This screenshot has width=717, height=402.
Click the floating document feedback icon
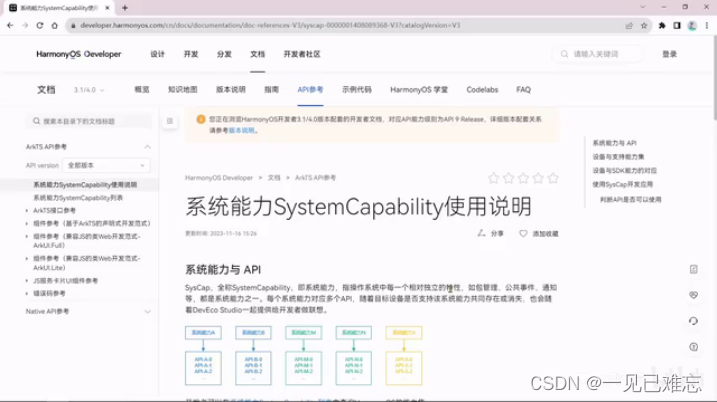694,269
